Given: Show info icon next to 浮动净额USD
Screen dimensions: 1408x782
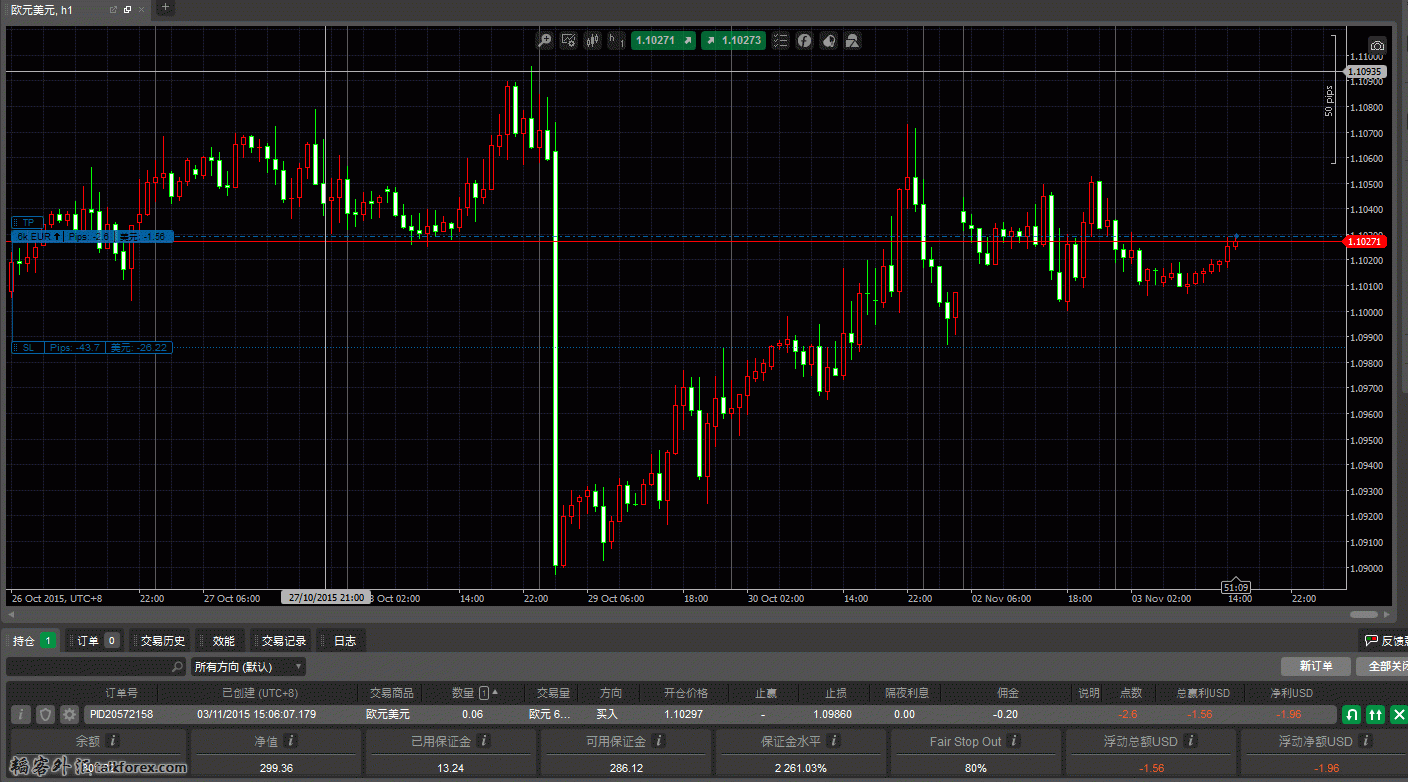Looking at the screenshot, I should pyautogui.click(x=1368, y=741).
